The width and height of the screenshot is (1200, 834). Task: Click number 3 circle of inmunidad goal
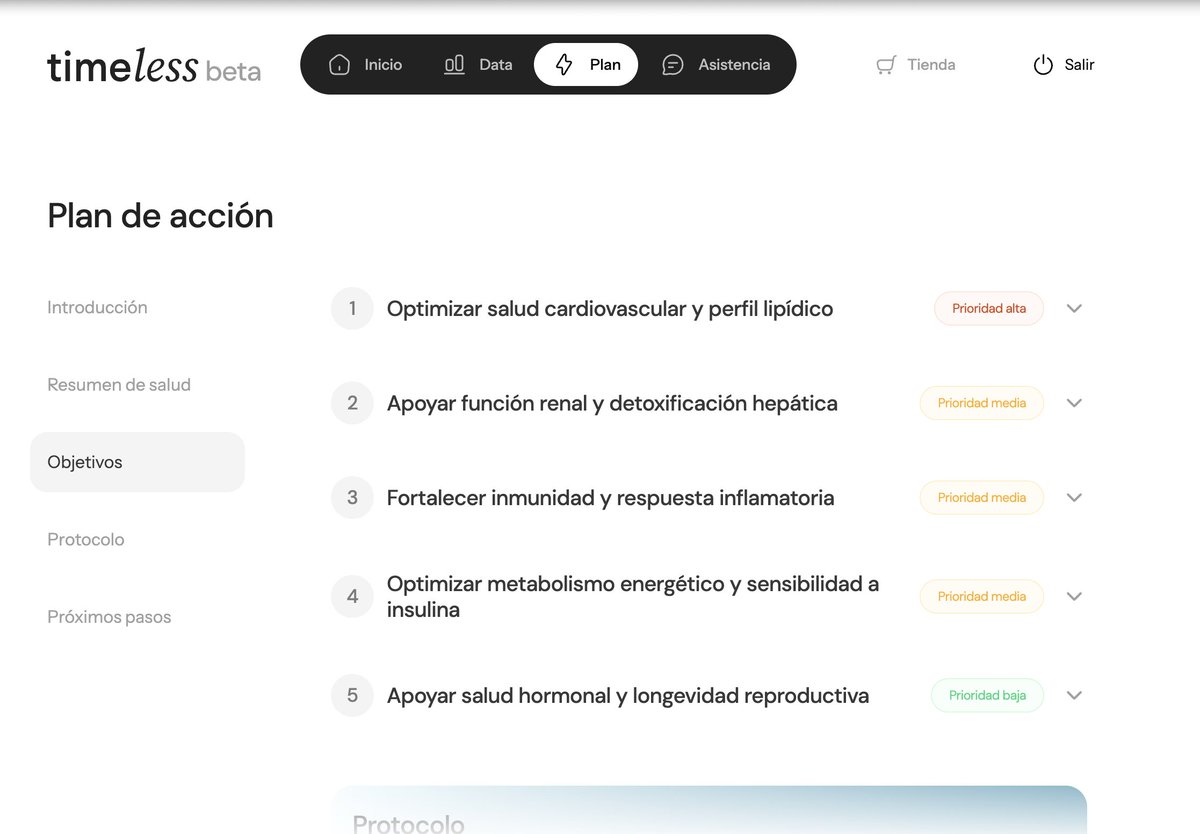tap(352, 498)
